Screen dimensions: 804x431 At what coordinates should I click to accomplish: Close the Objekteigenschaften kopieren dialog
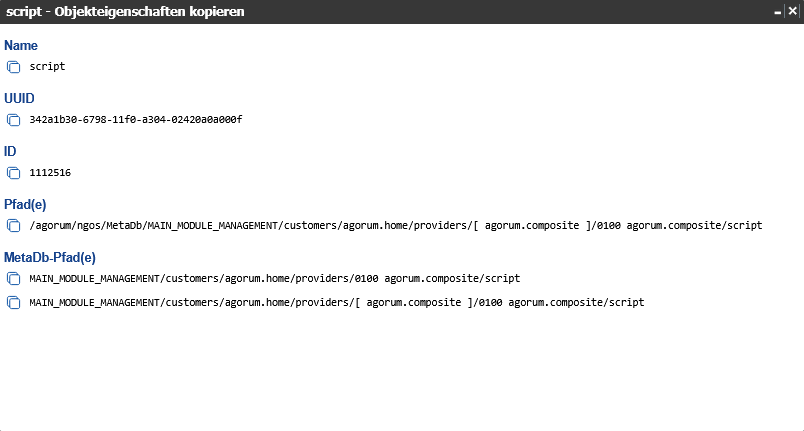792,12
